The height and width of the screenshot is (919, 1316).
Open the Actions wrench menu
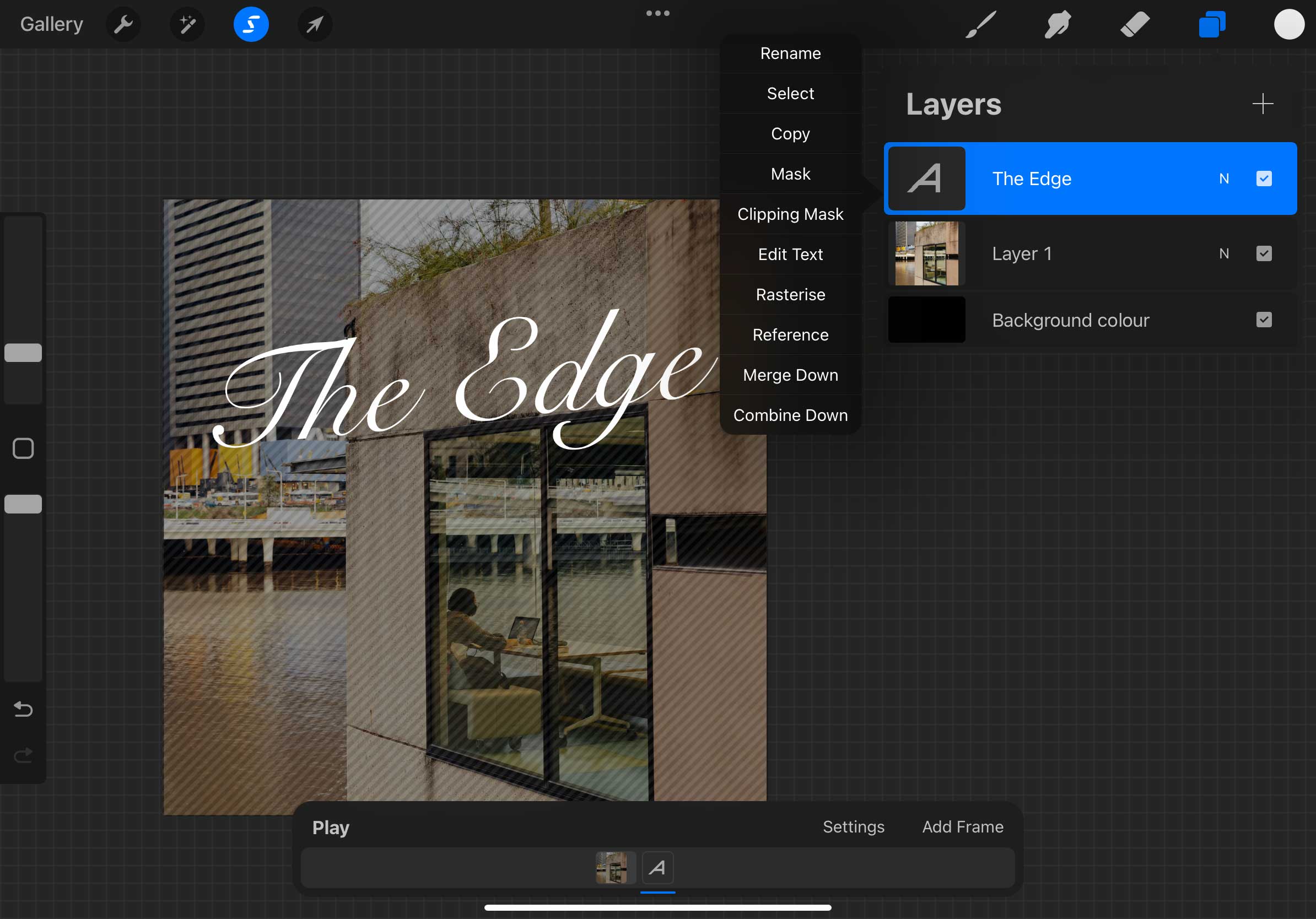(x=123, y=25)
